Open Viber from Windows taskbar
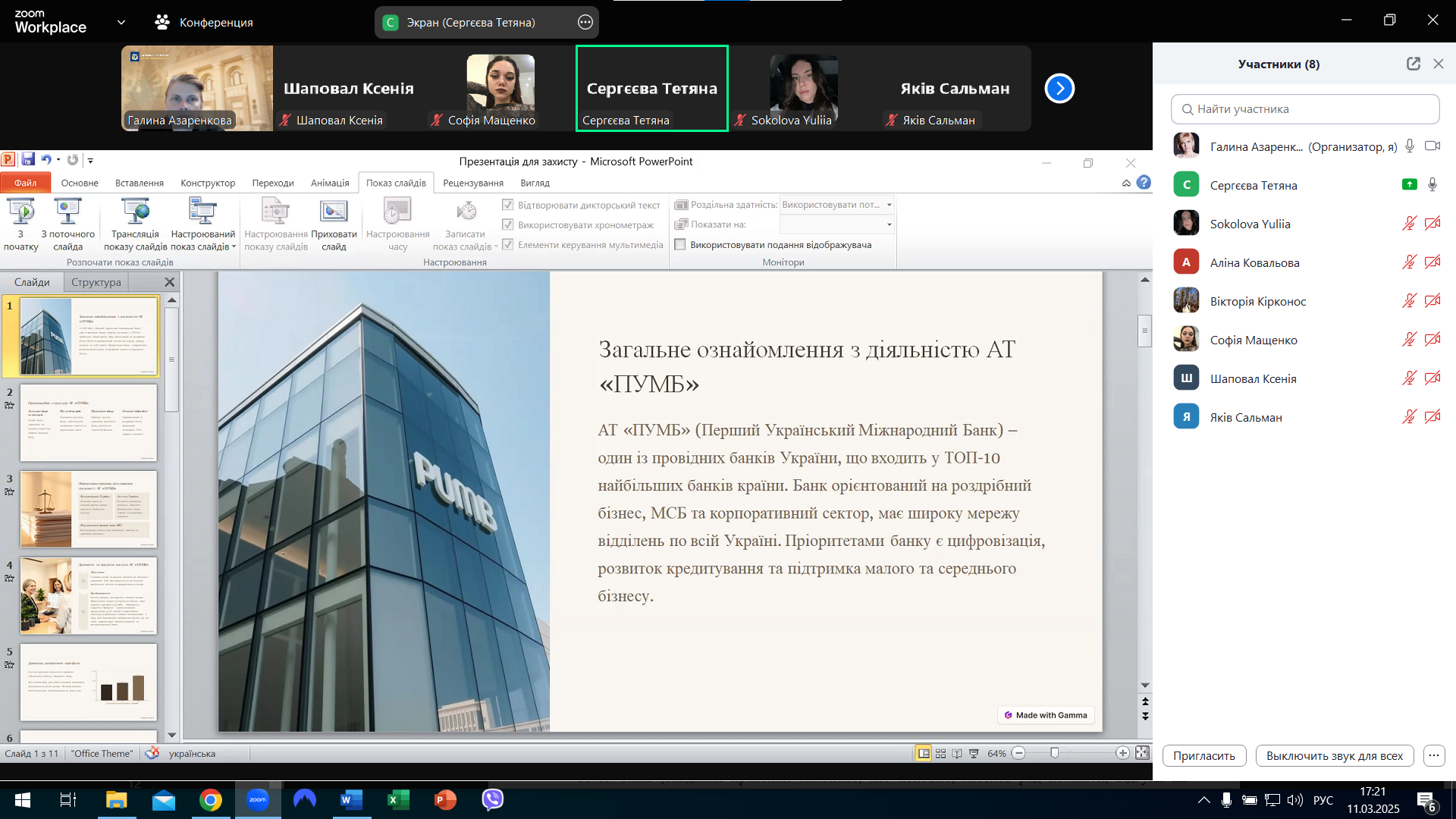 point(493,799)
